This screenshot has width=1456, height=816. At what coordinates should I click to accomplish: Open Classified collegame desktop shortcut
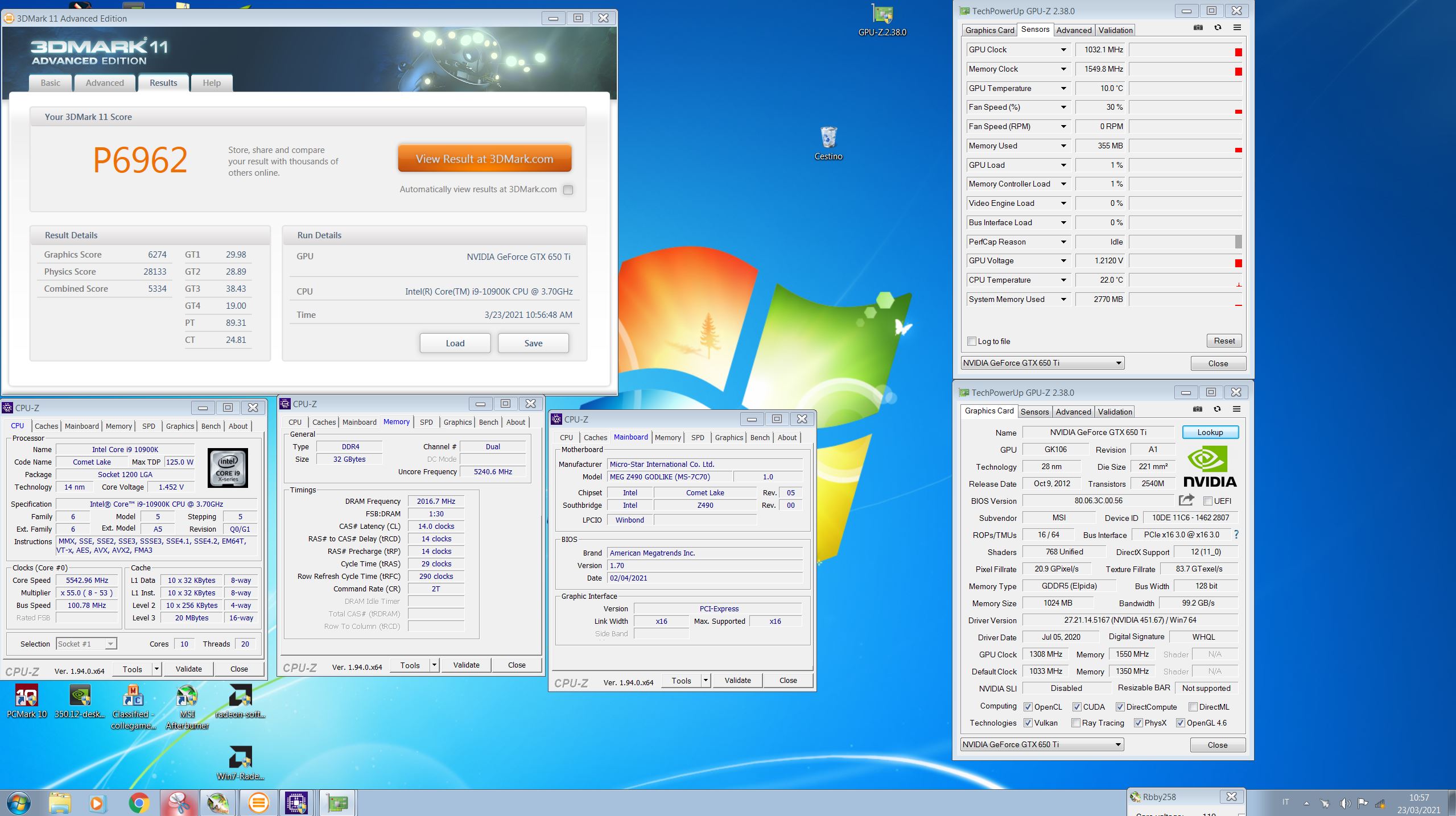tap(134, 707)
